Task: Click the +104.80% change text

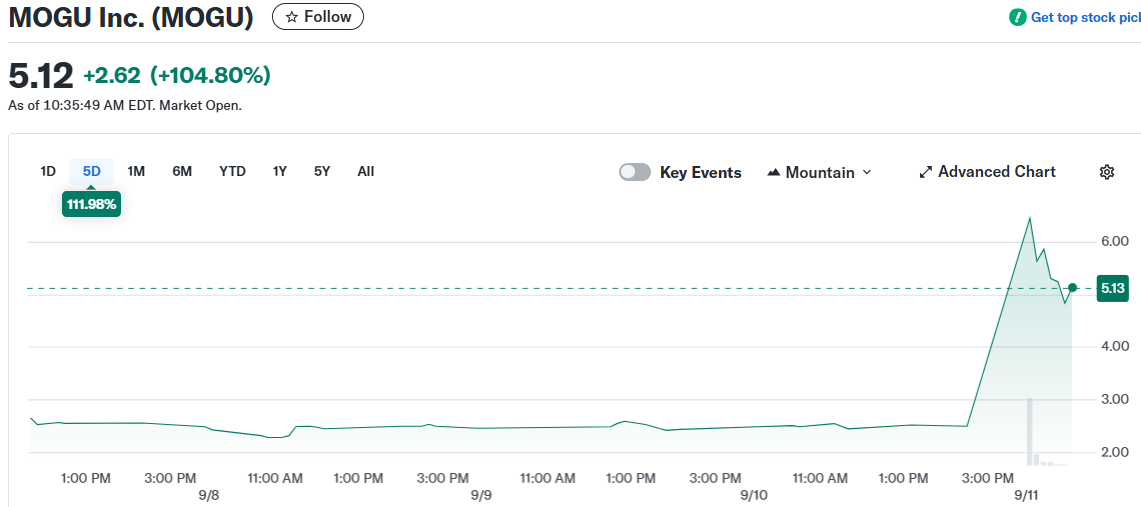Action: (x=210, y=75)
